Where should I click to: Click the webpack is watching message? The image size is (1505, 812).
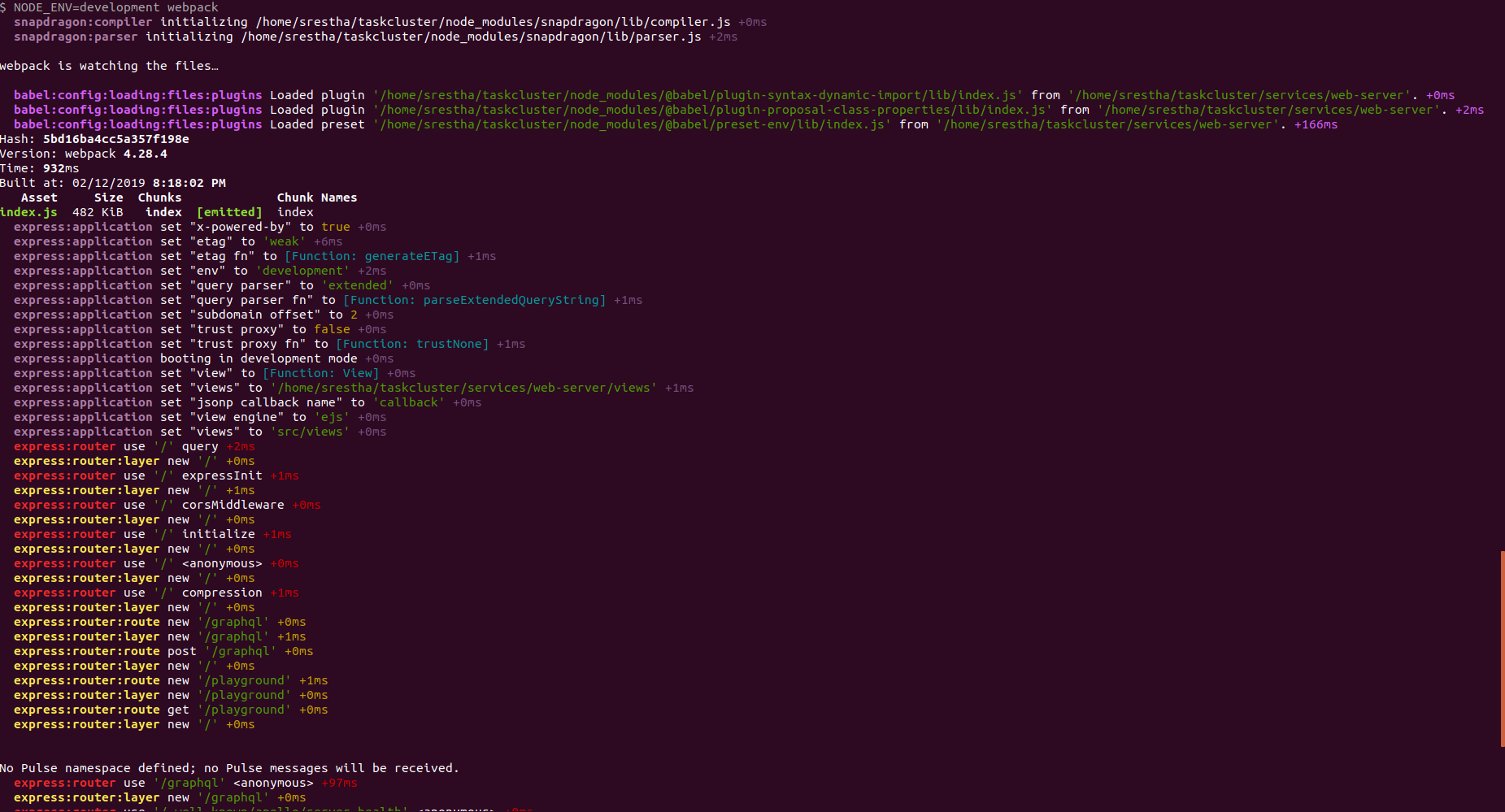point(110,66)
